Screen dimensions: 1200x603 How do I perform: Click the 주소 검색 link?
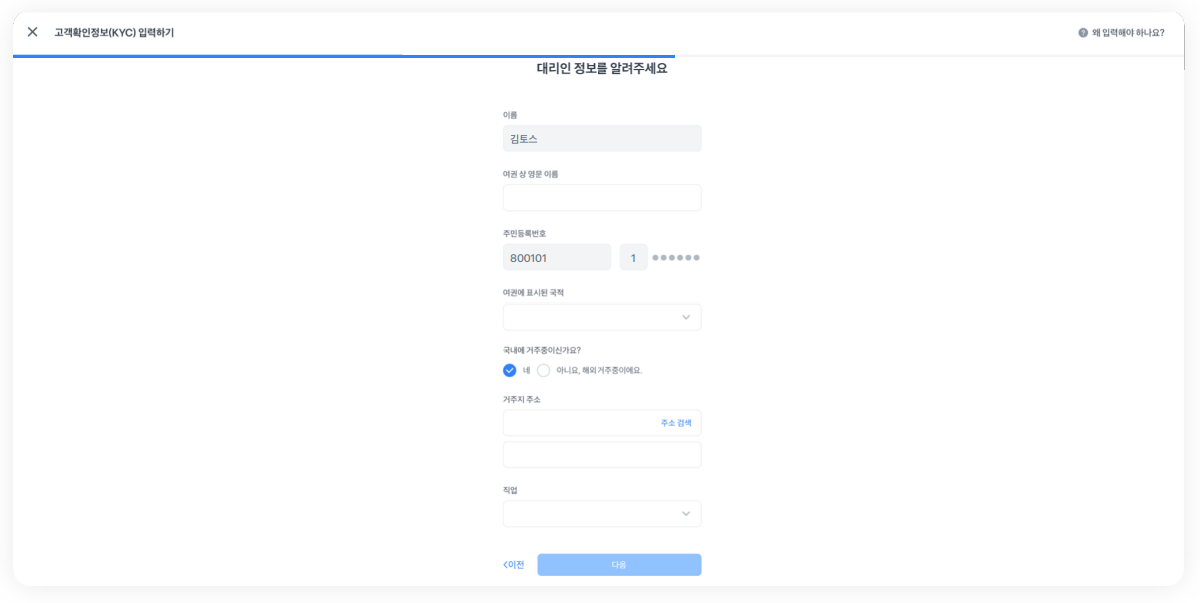pos(676,423)
